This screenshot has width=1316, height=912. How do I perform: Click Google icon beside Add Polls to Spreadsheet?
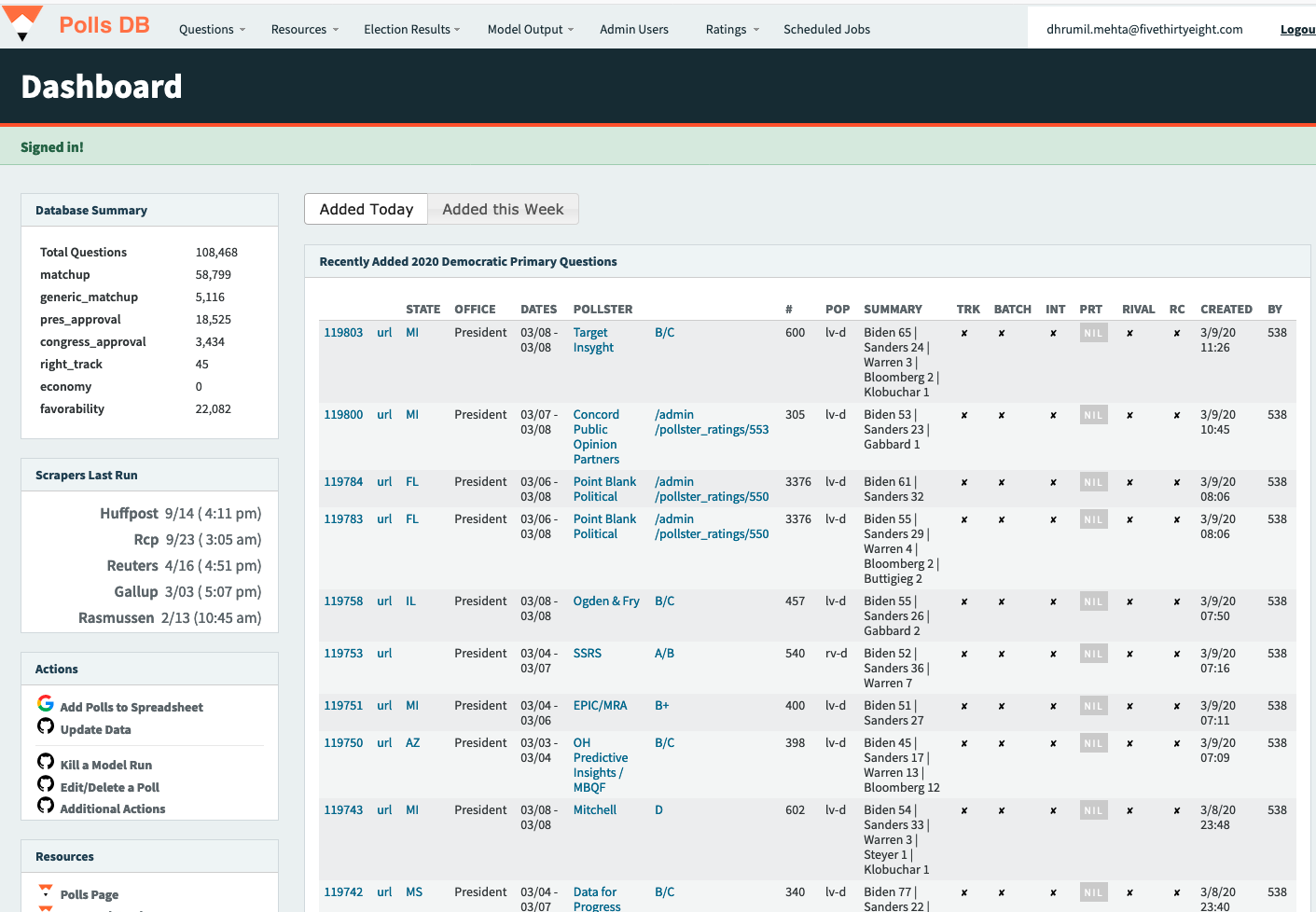click(46, 703)
